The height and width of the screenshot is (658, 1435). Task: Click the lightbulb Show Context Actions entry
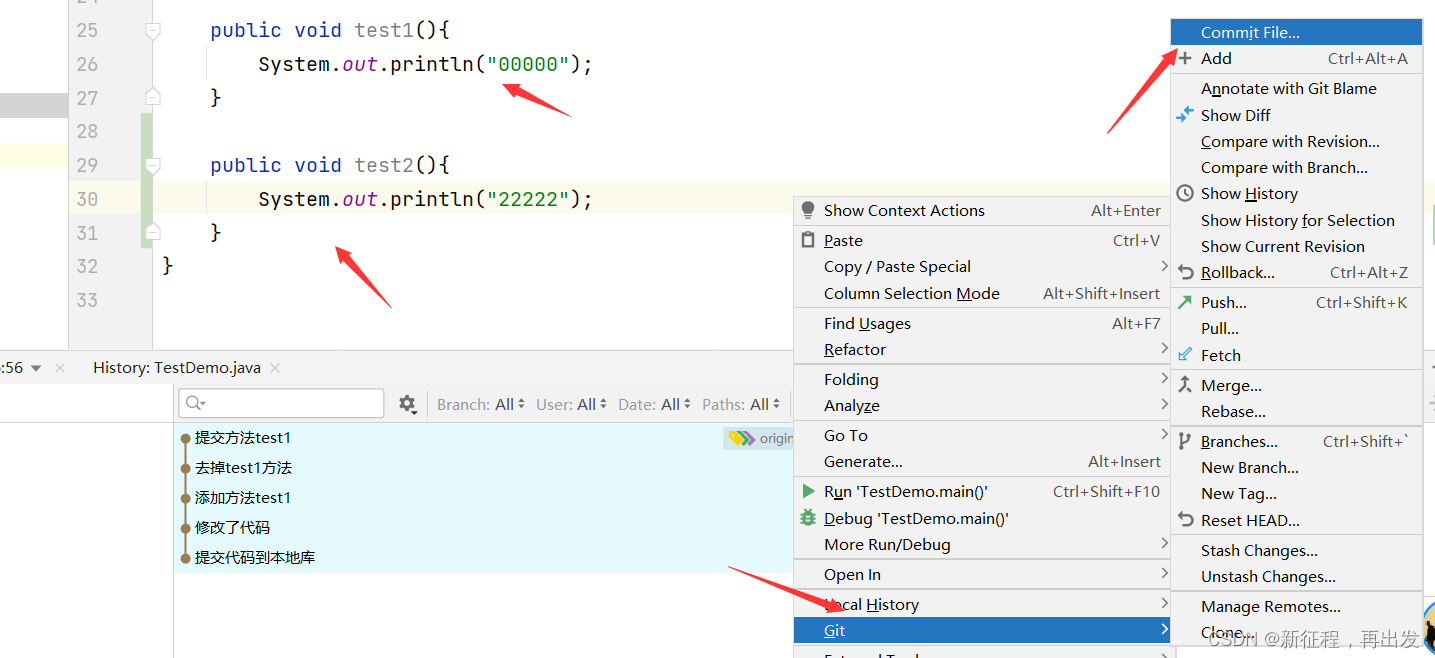tap(981, 210)
